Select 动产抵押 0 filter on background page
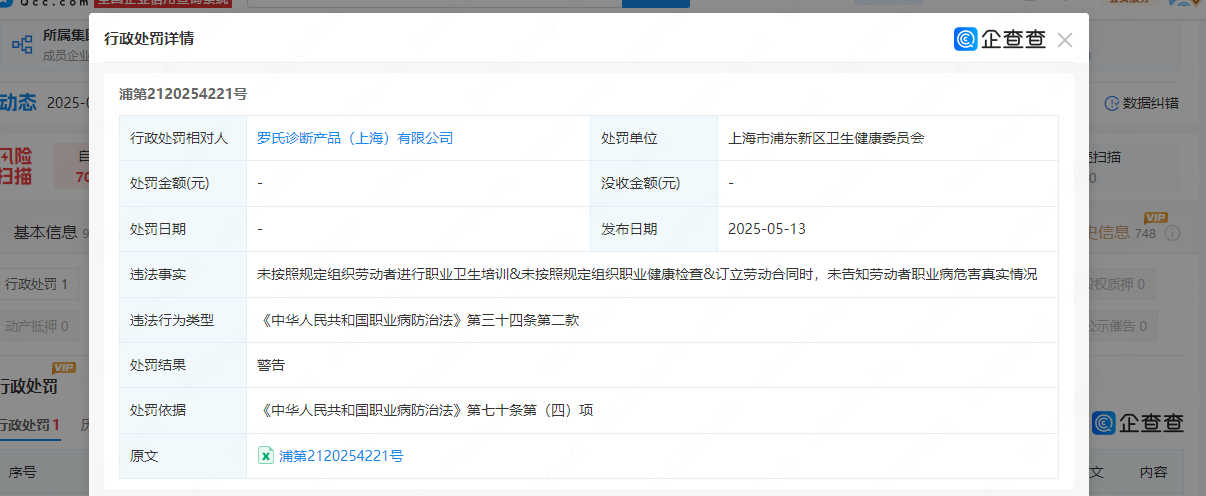This screenshot has width=1206, height=496. (37, 325)
